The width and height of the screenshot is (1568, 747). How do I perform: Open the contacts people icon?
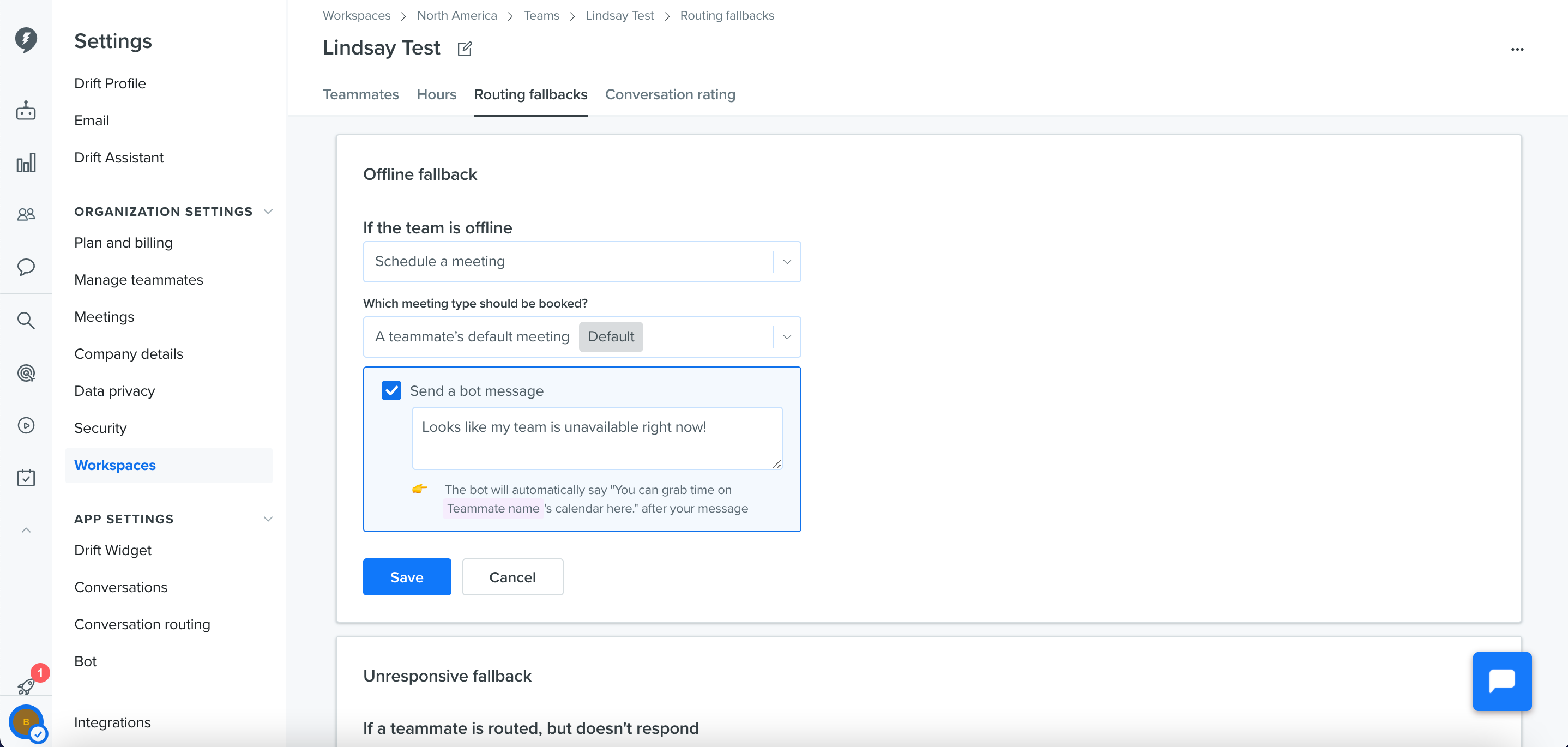coord(26,214)
